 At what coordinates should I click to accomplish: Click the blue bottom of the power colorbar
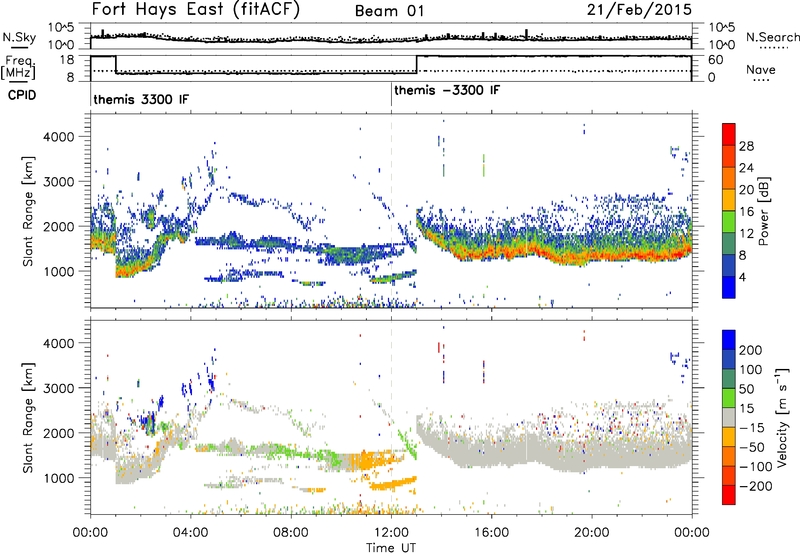729,287
